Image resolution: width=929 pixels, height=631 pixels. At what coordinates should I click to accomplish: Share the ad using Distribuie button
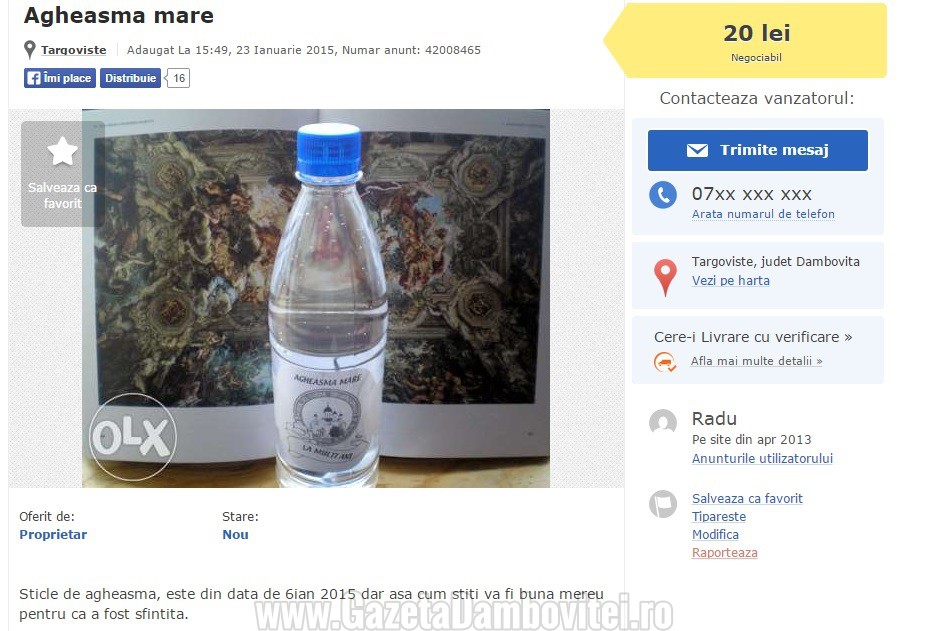130,78
